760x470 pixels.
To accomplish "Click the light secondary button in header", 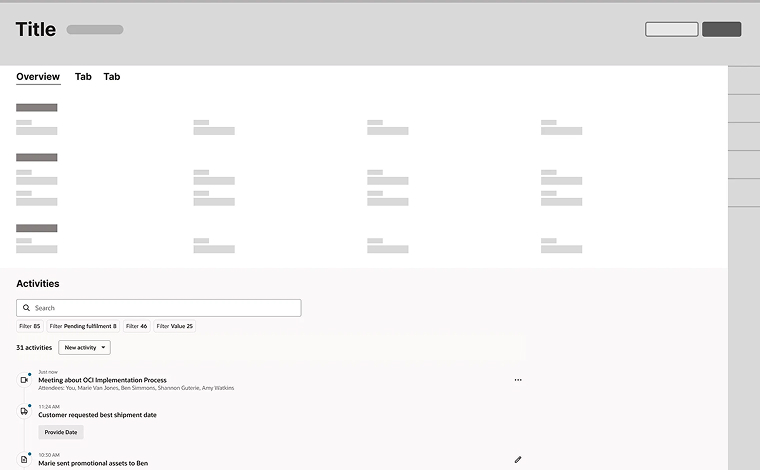I will (x=672, y=29).
